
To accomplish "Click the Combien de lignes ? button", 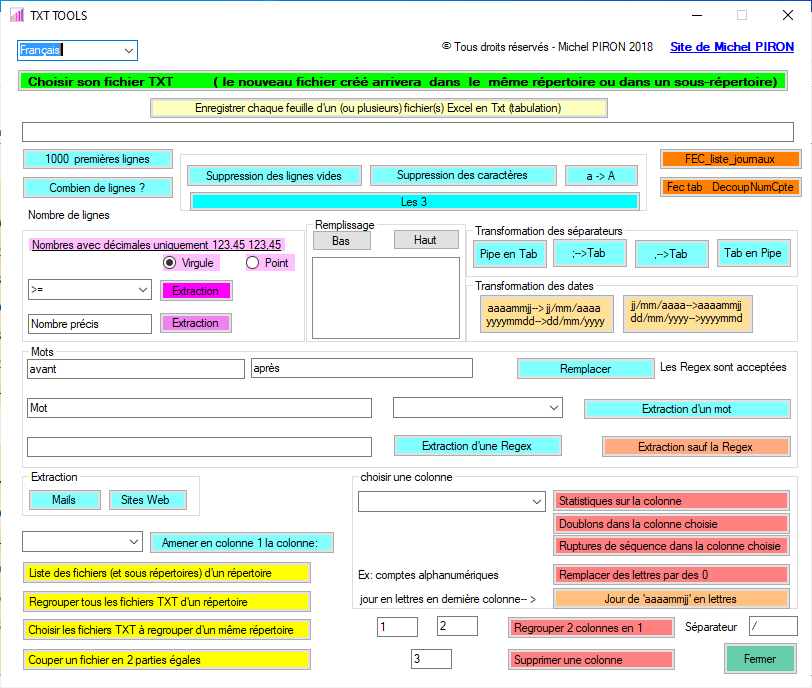I will coord(97,188).
